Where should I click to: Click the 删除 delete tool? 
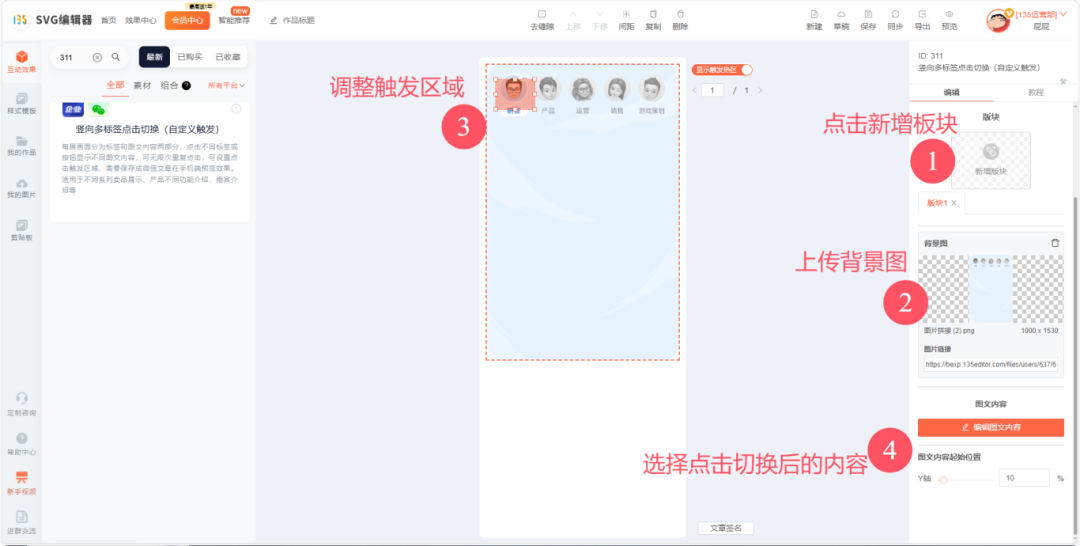point(680,20)
